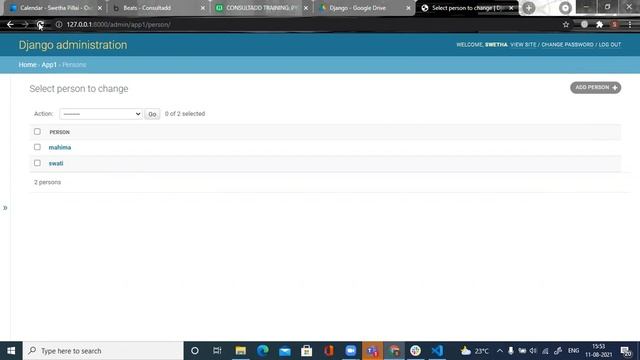Open Office app from taskbar
Viewport: 640px width, 360px height.
329,351
